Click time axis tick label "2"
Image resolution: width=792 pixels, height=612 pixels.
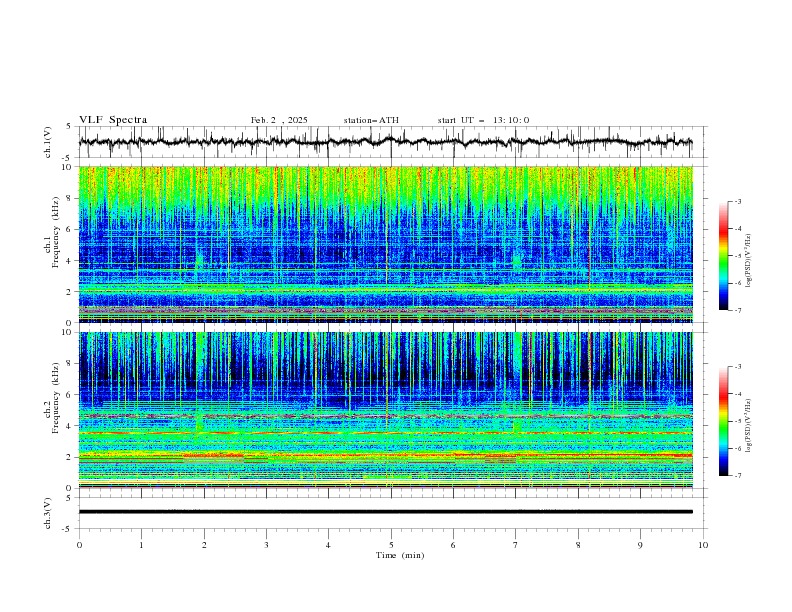tap(204, 545)
